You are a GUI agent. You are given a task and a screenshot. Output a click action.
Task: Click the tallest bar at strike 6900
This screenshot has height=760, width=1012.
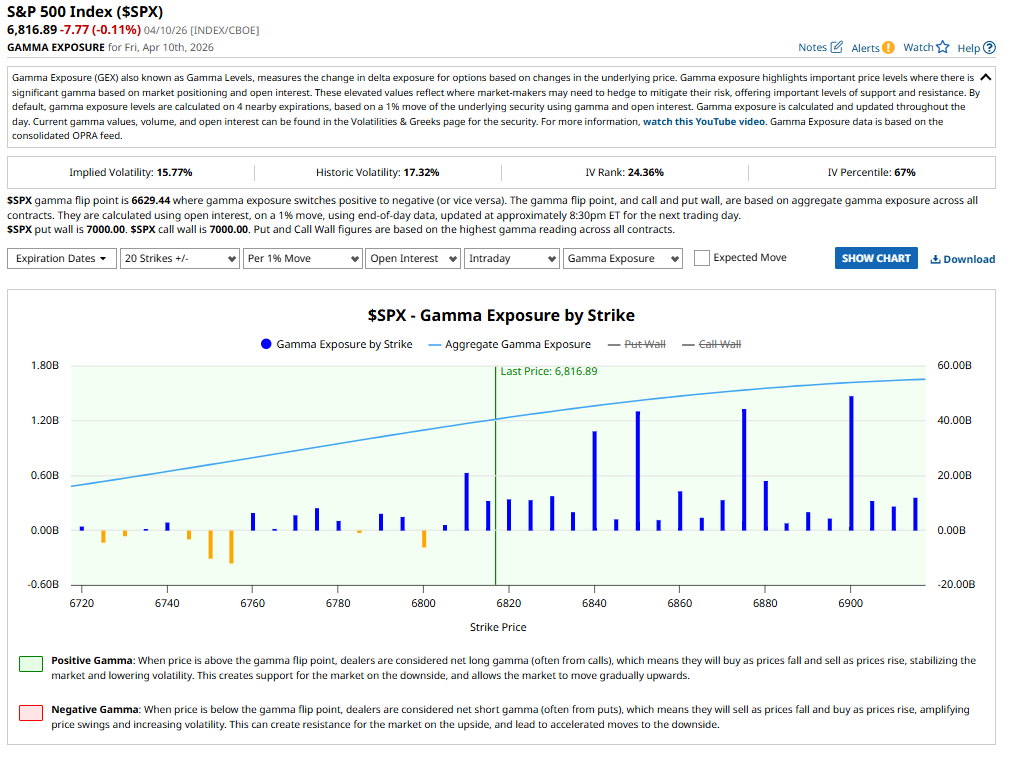click(851, 462)
